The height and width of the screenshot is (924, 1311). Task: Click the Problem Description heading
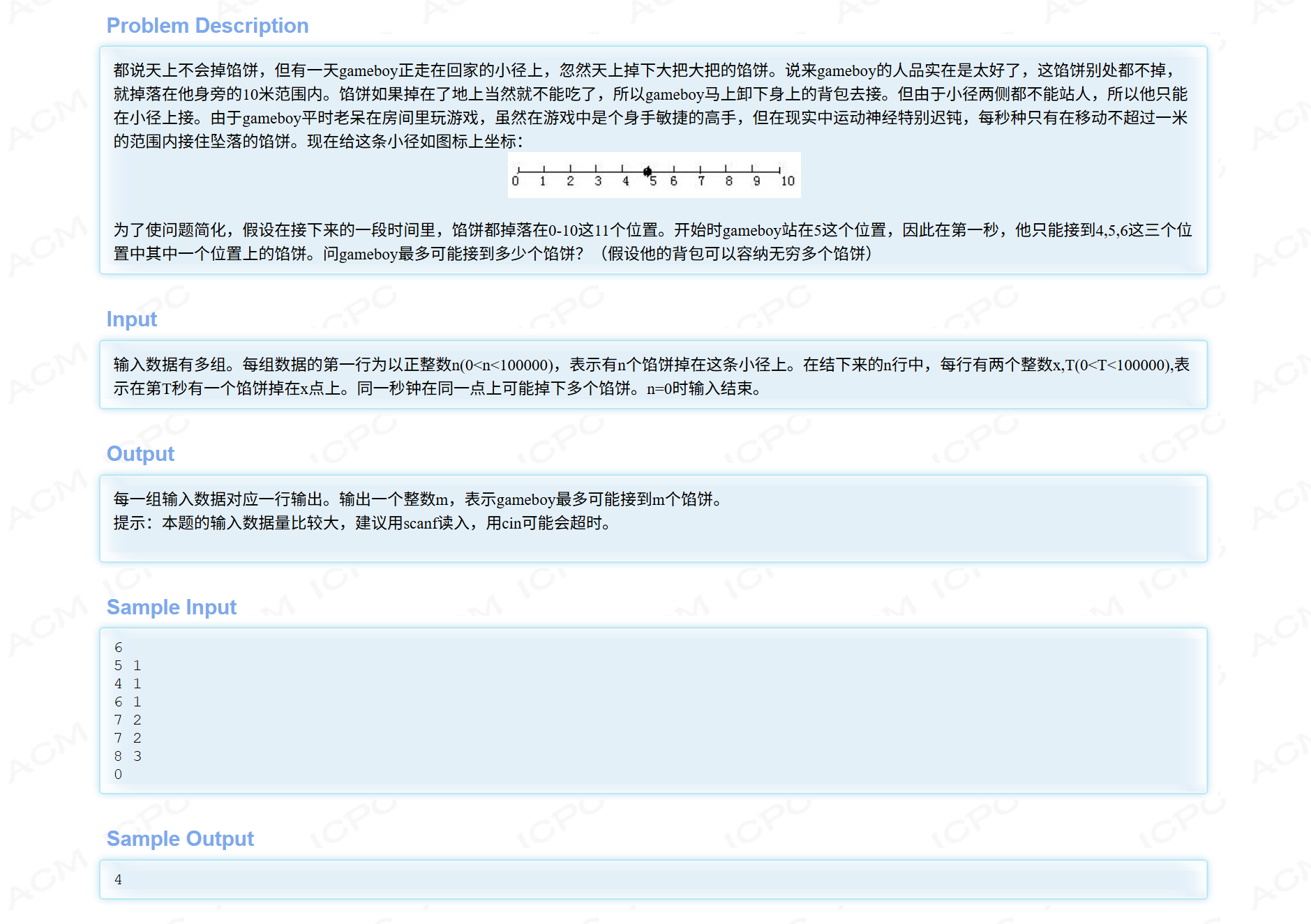[207, 25]
